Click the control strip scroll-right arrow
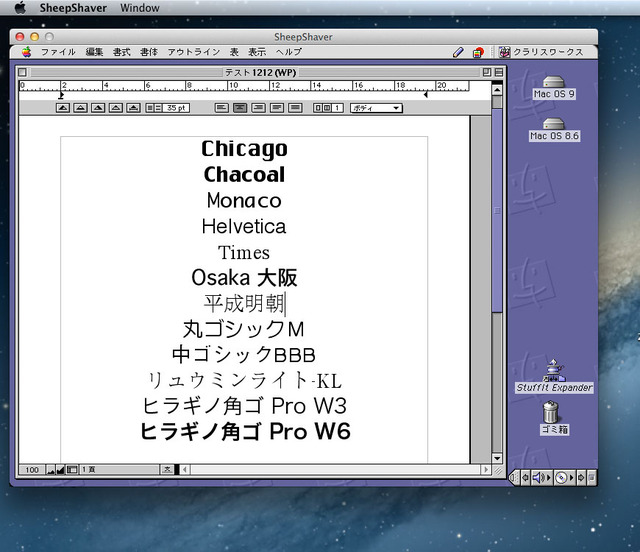Image resolution: width=640 pixels, height=552 pixels. tap(581, 477)
